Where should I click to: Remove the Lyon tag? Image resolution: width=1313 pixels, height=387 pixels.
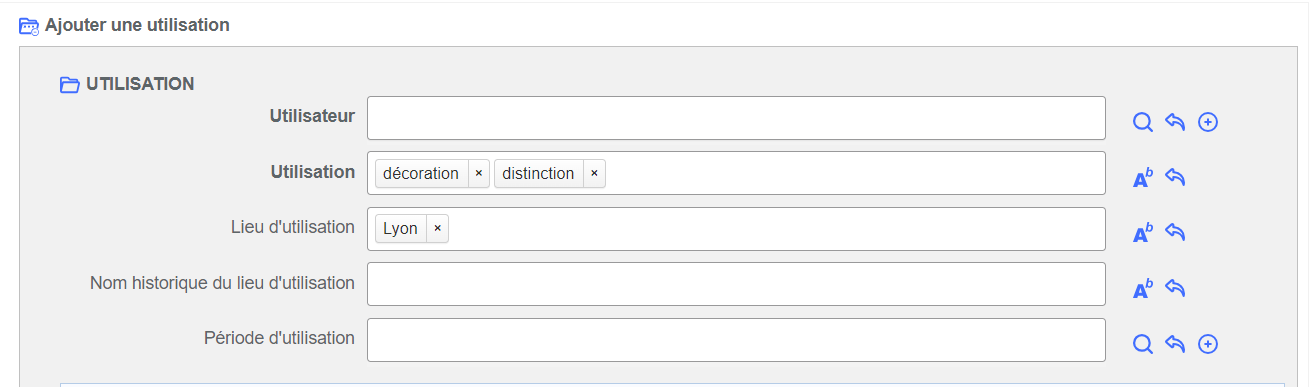(437, 229)
